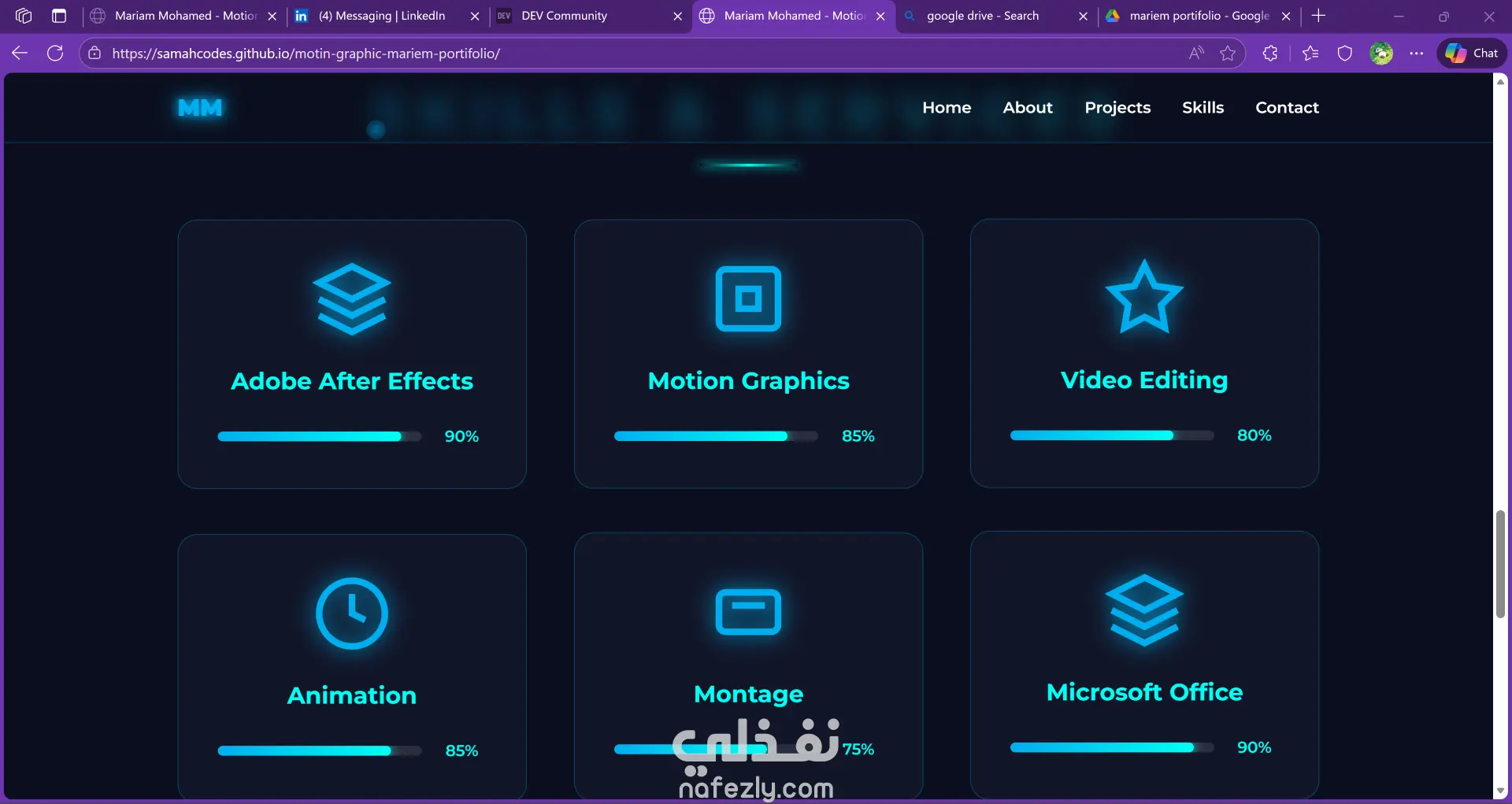Click the Motion Graphics square icon
The height and width of the screenshot is (804, 1512).
[x=748, y=298]
